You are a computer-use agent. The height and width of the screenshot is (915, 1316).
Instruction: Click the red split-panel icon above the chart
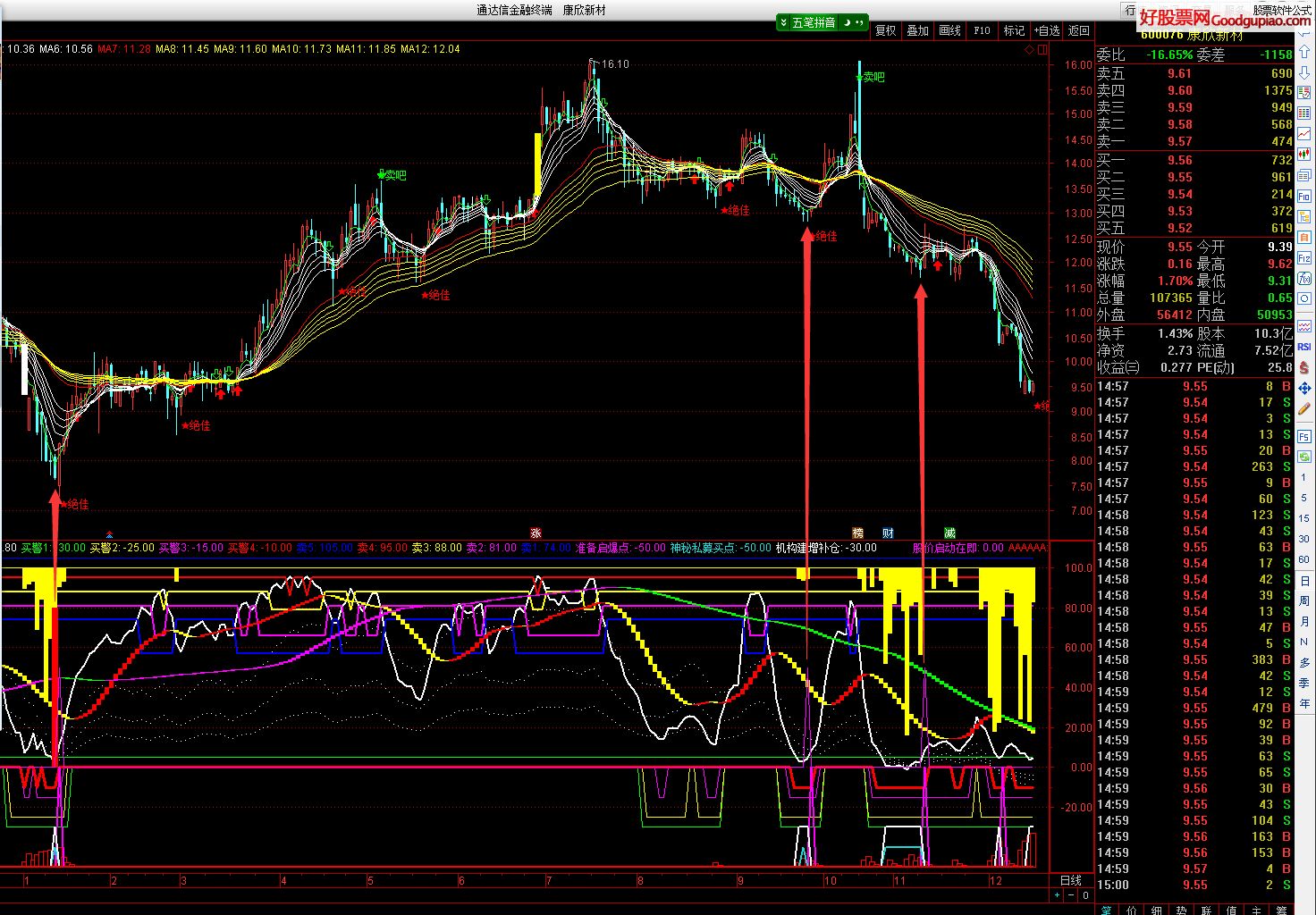pyautogui.click(x=1042, y=50)
